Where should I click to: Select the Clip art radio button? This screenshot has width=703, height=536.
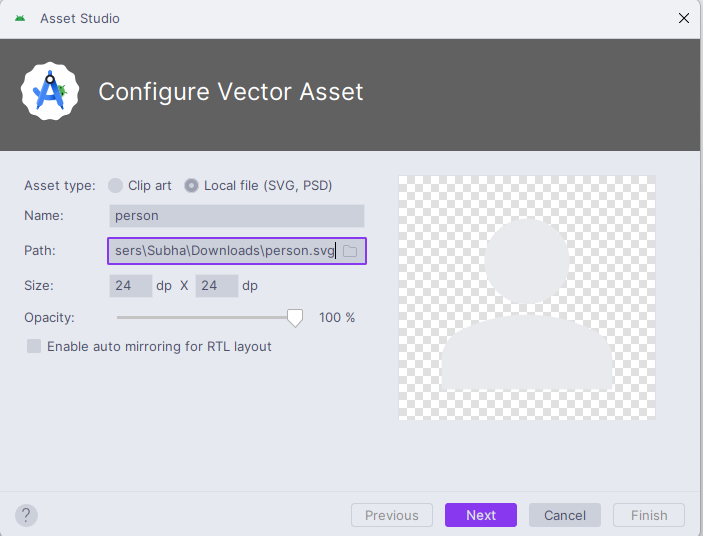click(x=115, y=185)
